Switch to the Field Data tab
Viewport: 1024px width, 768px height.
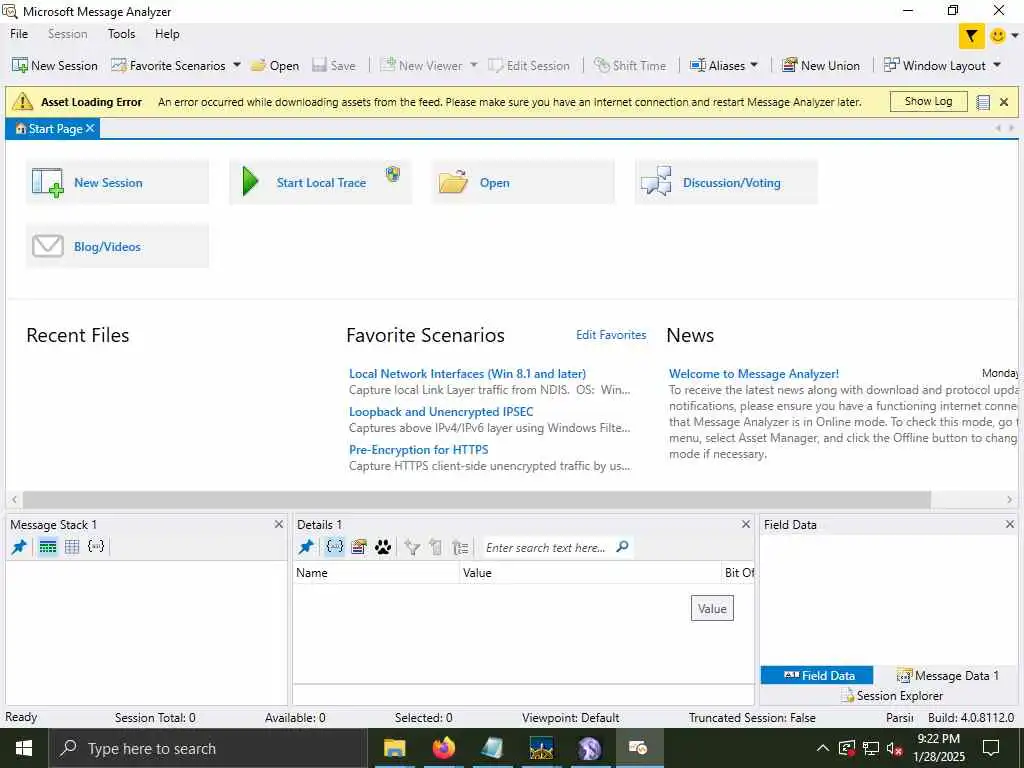coord(817,675)
